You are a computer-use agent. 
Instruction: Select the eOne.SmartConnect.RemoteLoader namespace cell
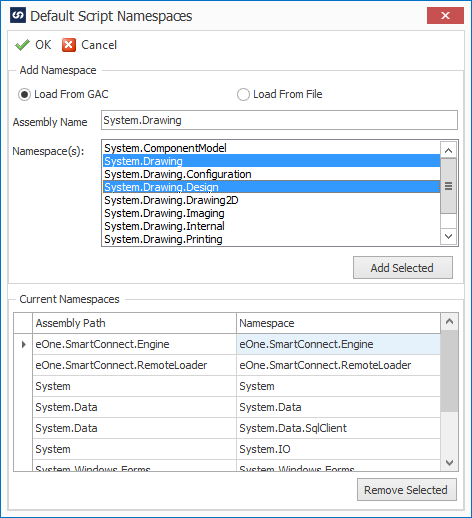point(338,365)
